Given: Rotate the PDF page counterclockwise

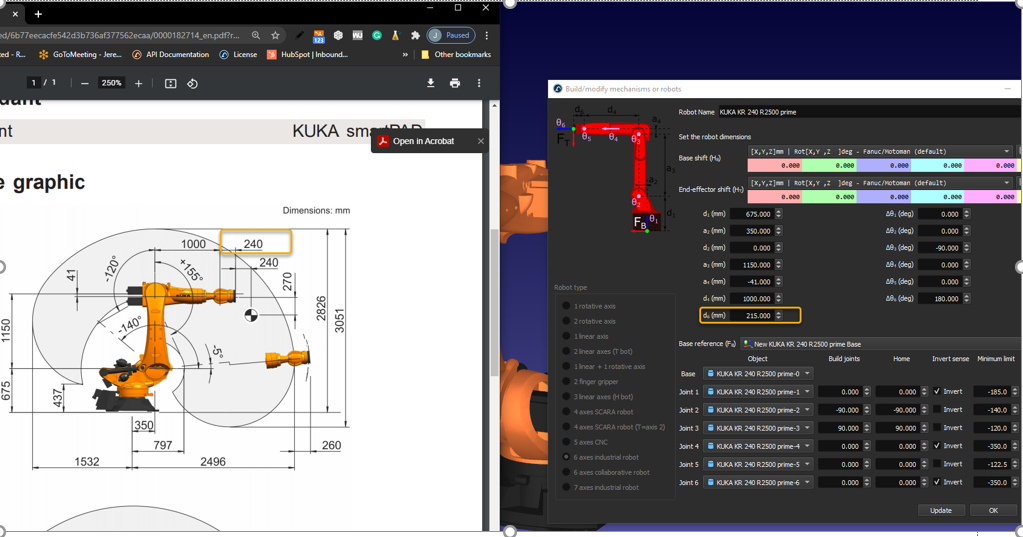Looking at the screenshot, I should [x=192, y=83].
